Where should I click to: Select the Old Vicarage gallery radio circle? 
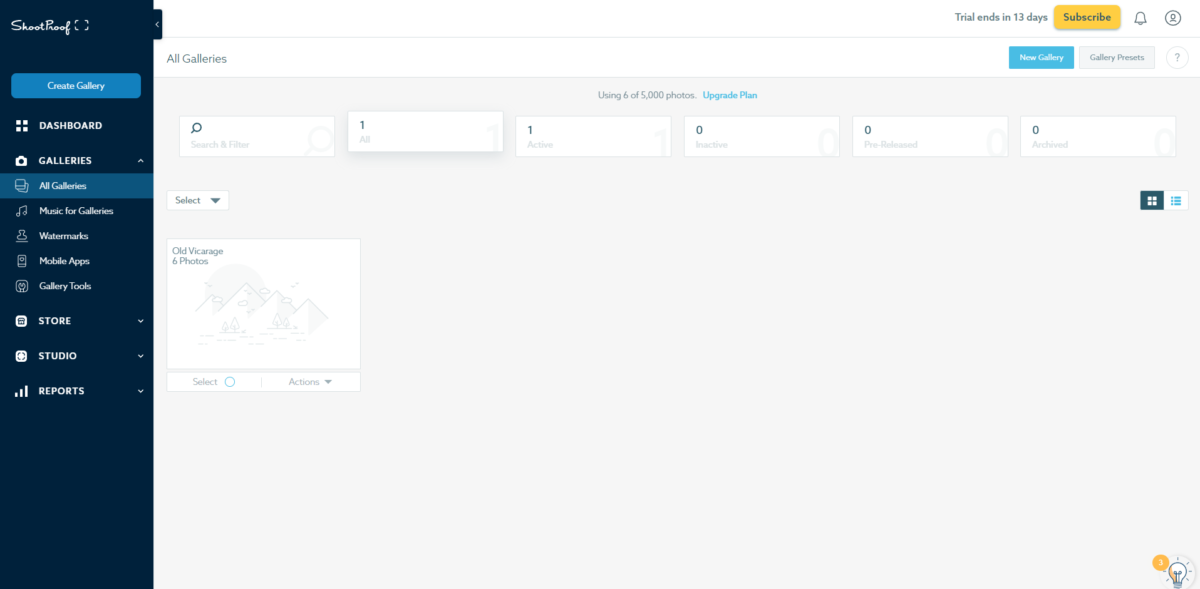[x=230, y=382]
